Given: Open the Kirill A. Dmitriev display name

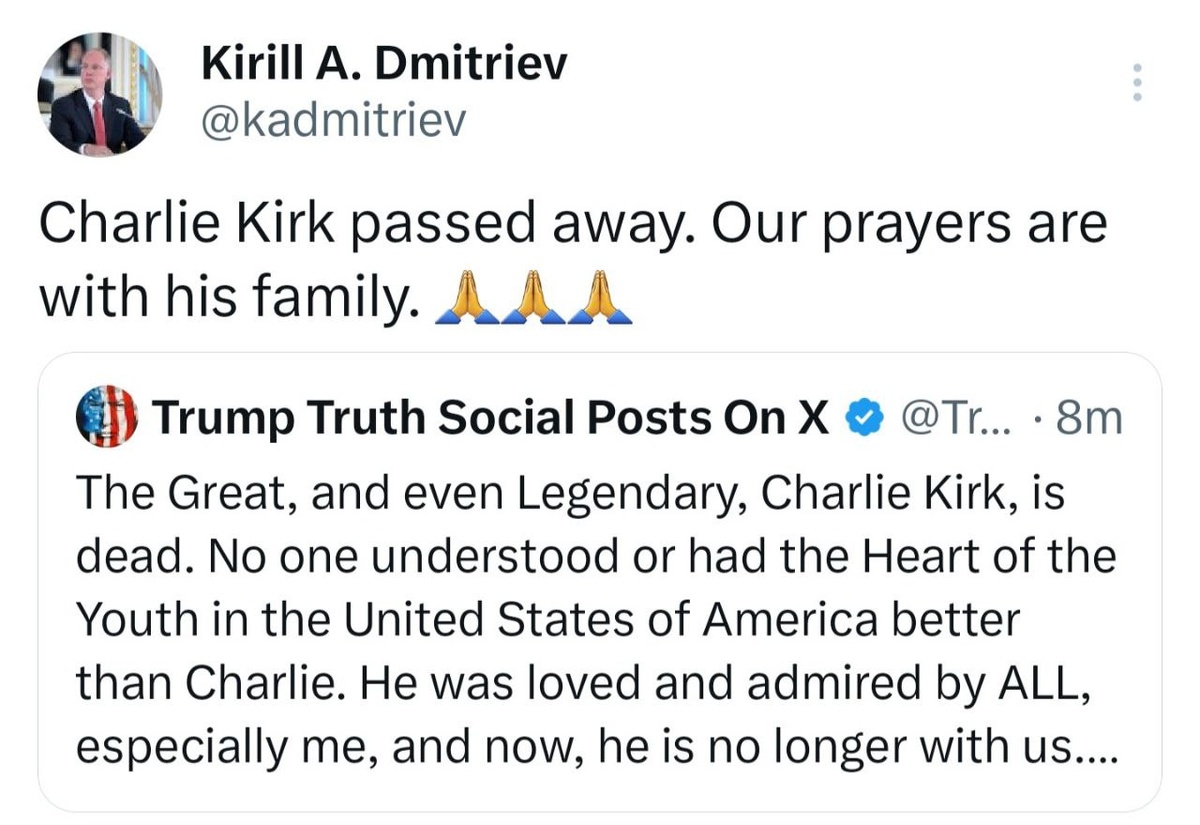Looking at the screenshot, I should click(x=384, y=65).
